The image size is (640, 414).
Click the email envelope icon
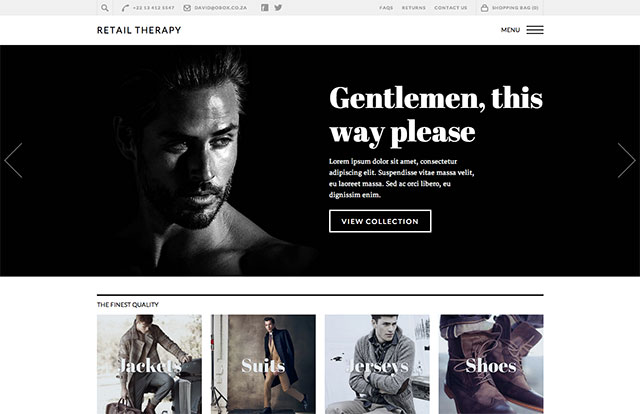[187, 7]
